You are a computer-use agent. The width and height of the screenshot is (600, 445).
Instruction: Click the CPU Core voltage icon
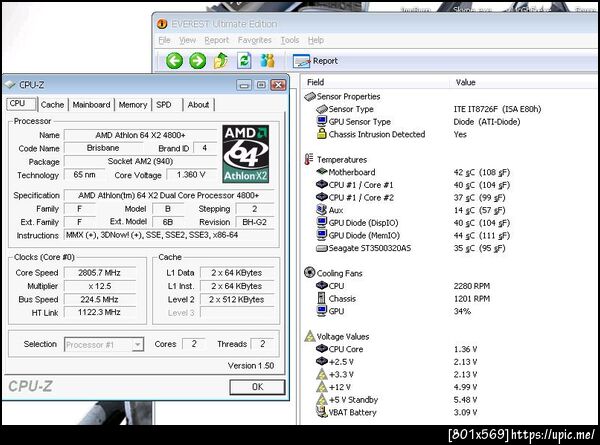pos(322,349)
